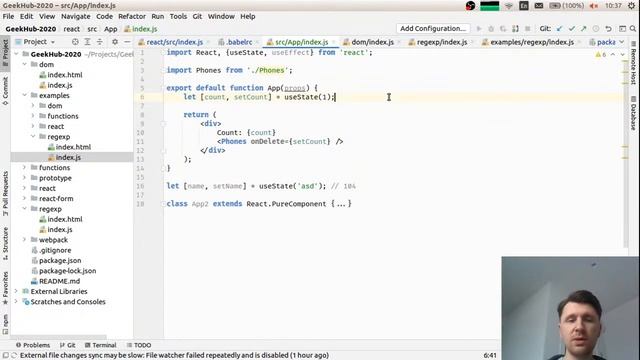Open the Problems tool window
This screenshot has width=640, height=360.
[x=33, y=345]
